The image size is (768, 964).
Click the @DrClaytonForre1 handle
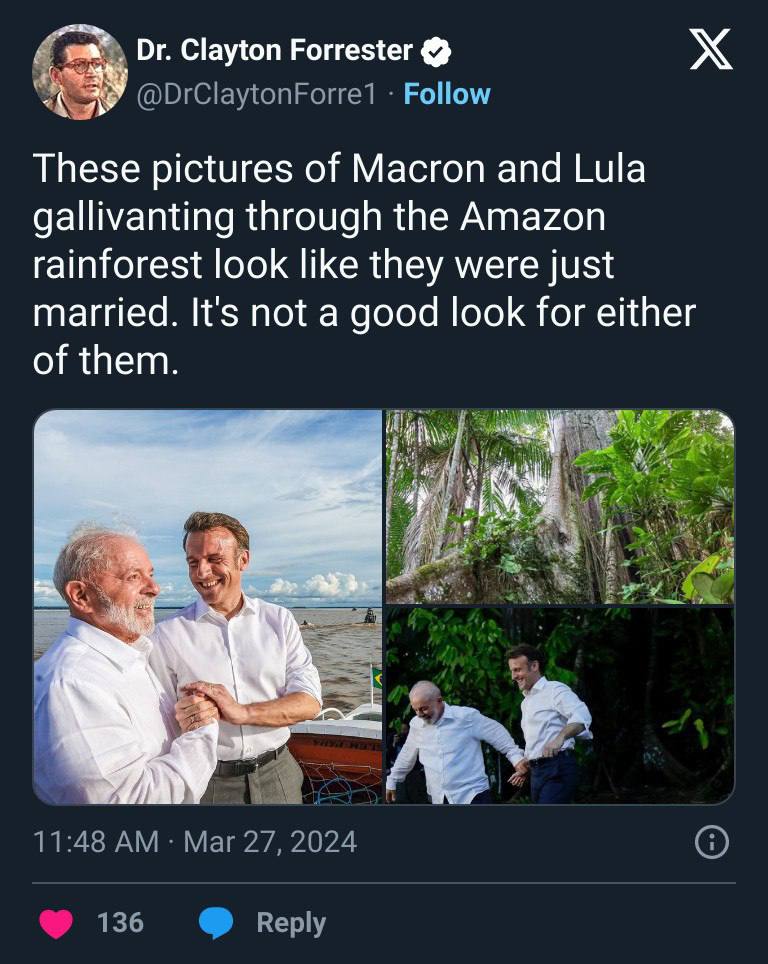(x=256, y=94)
